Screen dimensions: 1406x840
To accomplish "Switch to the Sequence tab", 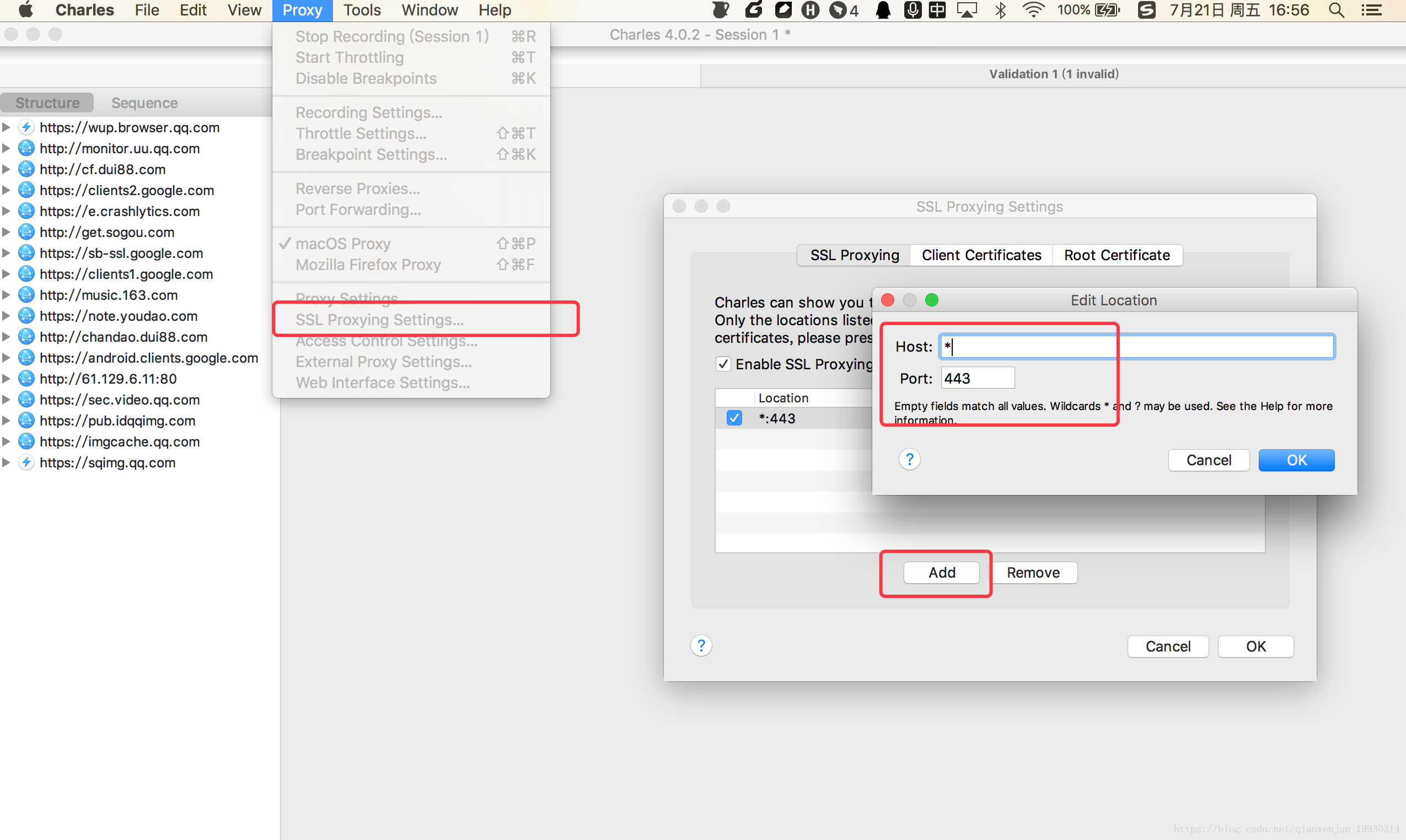I will pos(144,103).
